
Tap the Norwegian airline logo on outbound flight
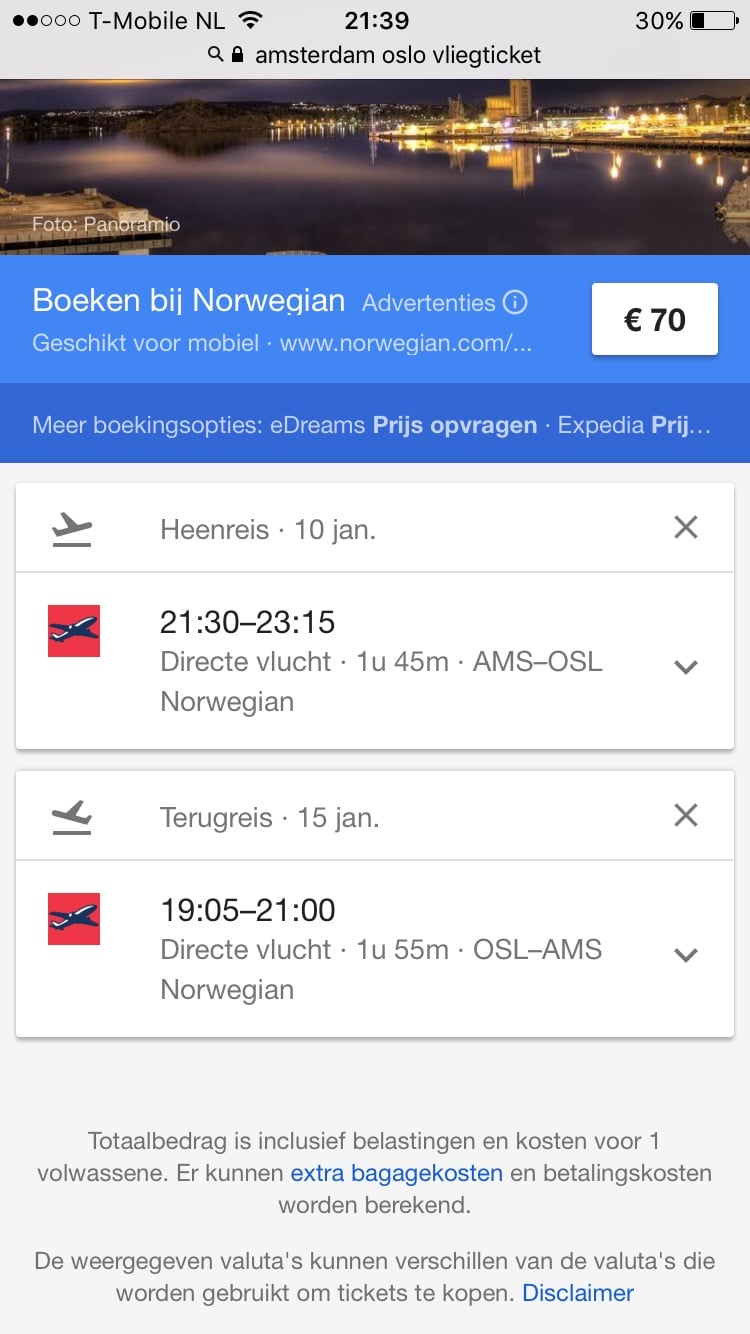(x=74, y=631)
